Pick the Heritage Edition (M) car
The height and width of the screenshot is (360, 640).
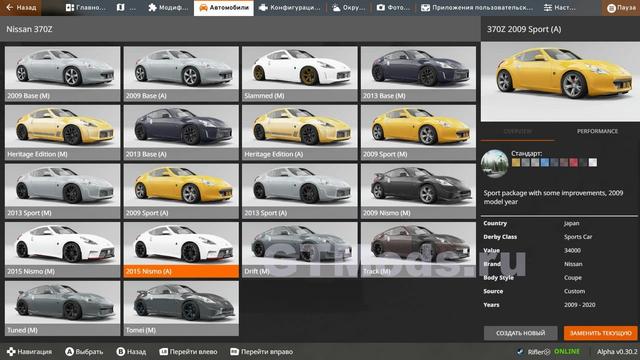(63, 133)
